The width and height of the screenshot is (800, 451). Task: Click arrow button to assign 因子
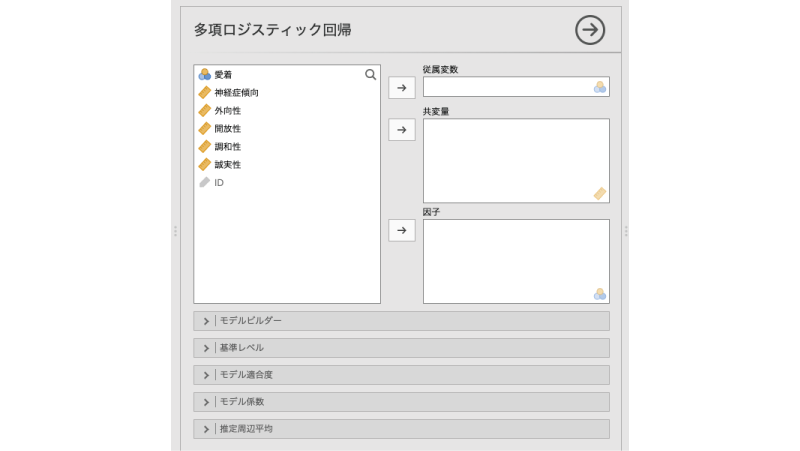tap(401, 231)
